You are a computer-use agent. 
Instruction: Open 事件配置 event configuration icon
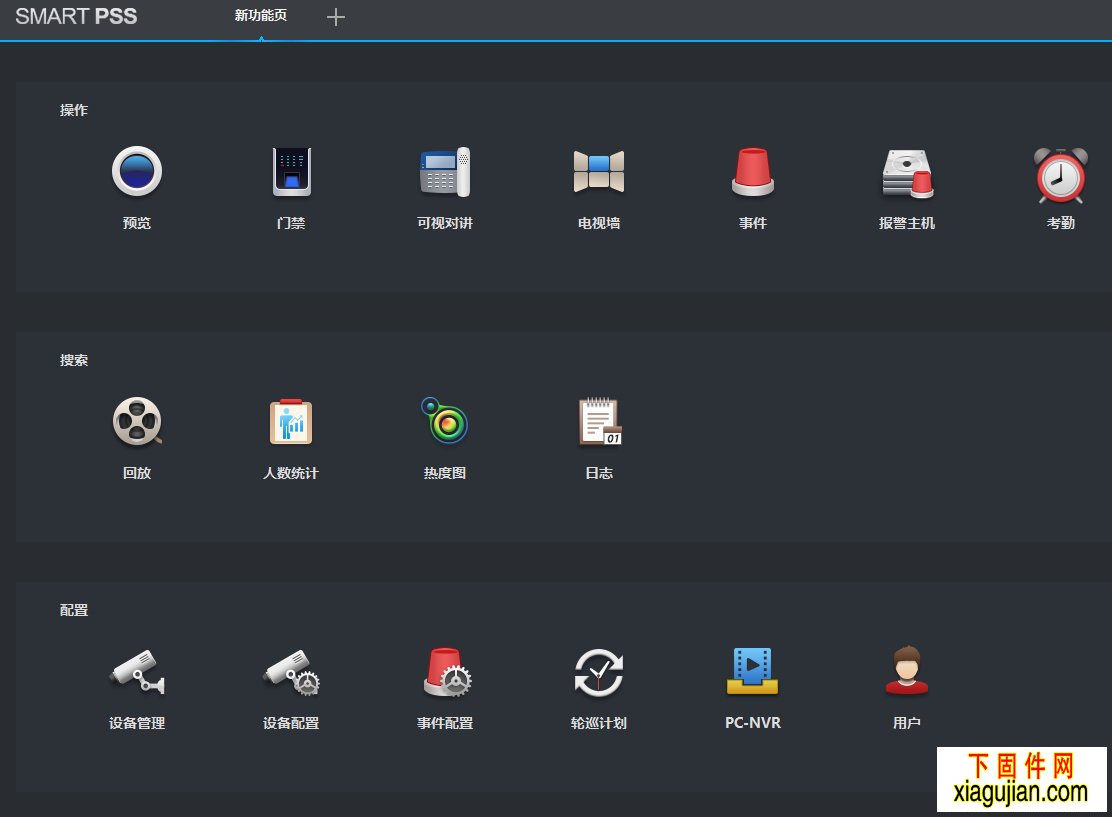tap(446, 672)
